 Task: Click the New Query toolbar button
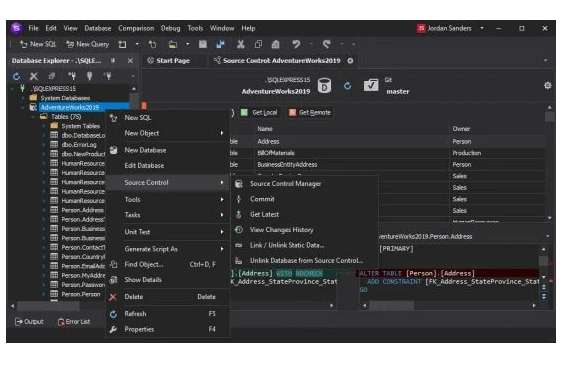tap(88, 44)
